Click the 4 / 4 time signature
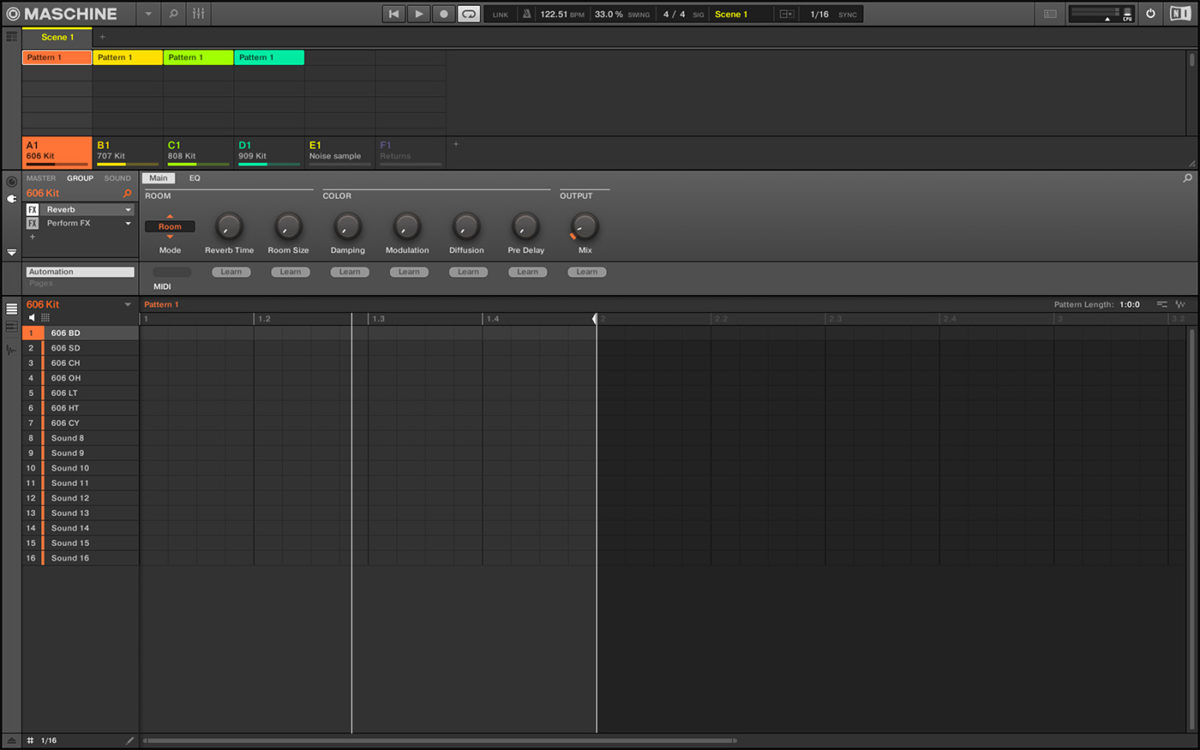Viewport: 1200px width, 750px height. (x=674, y=14)
